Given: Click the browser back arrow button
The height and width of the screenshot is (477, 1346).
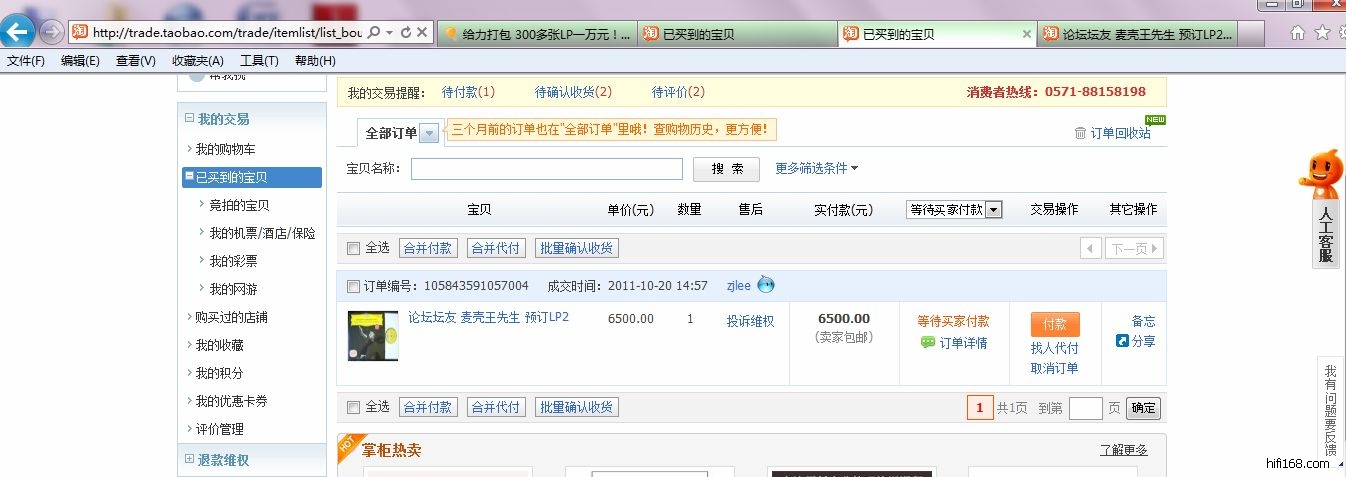Looking at the screenshot, I should coord(17,31).
